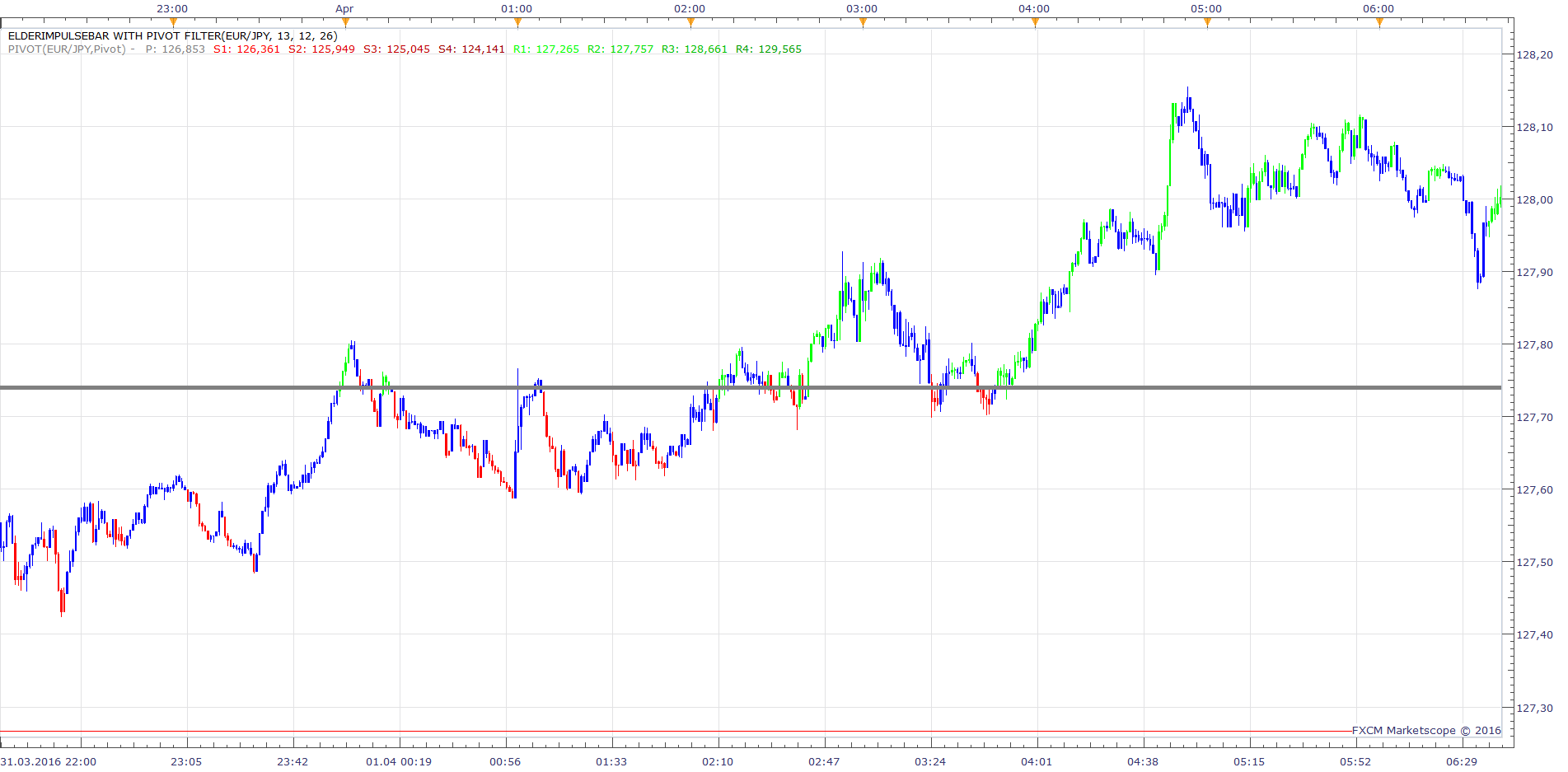Click the 03:24 time axis label
This screenshot has width=1568, height=772.
coord(930,761)
